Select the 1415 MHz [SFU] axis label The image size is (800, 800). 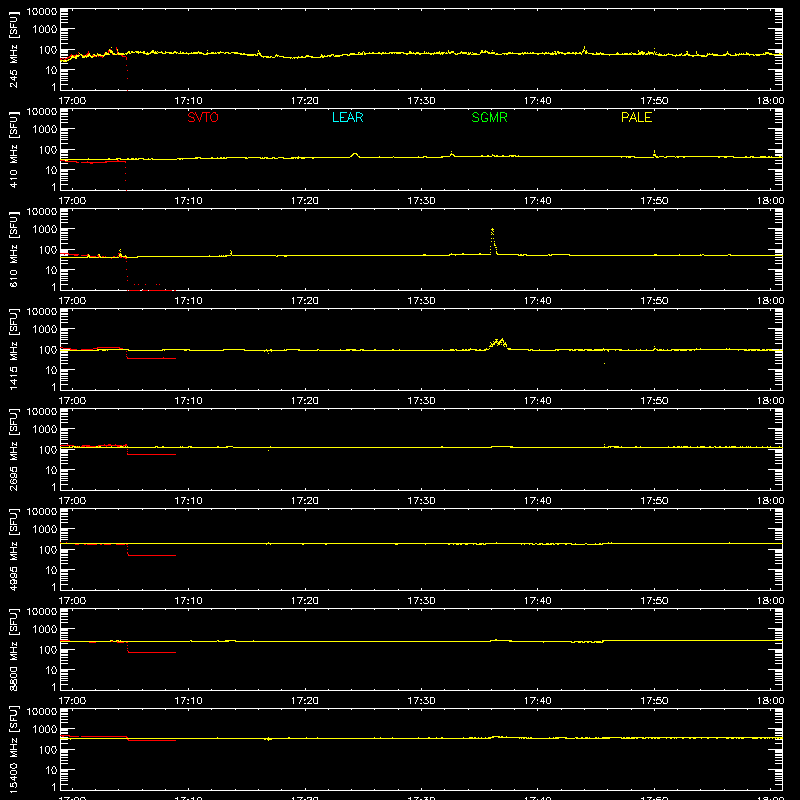click(x=13, y=349)
